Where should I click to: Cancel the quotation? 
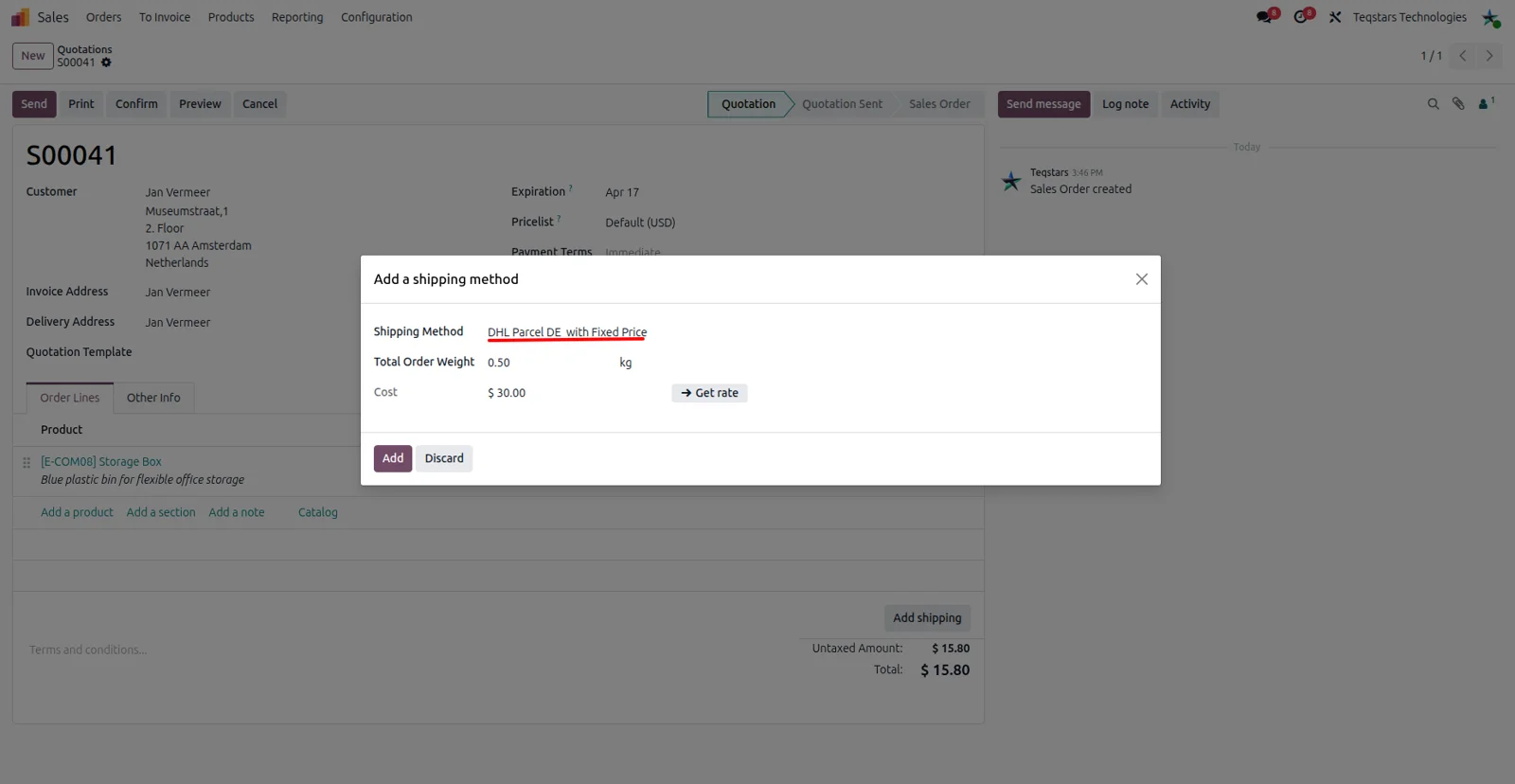(x=259, y=104)
